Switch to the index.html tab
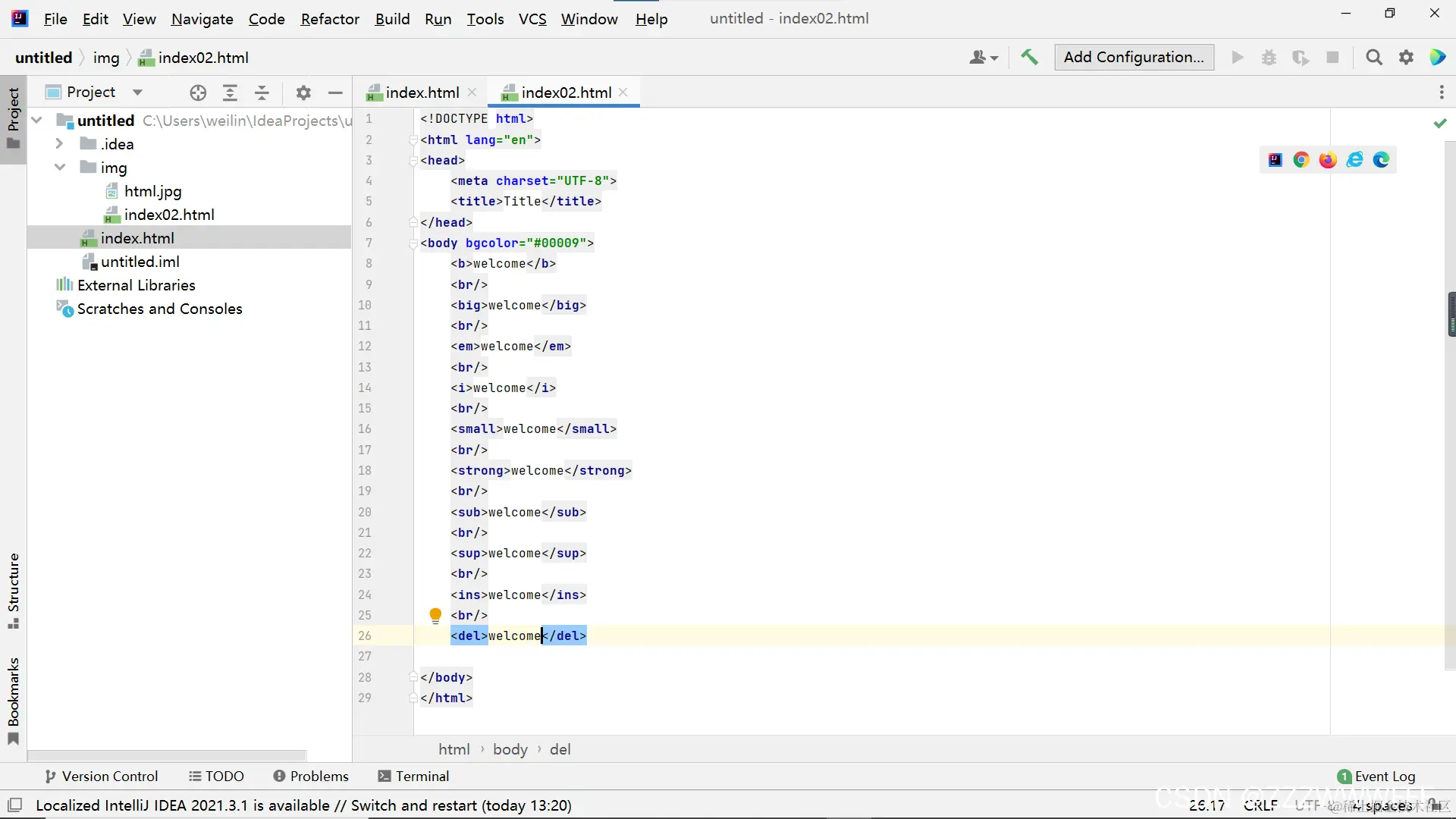Screen dimensions: 1456x819 point(422,93)
